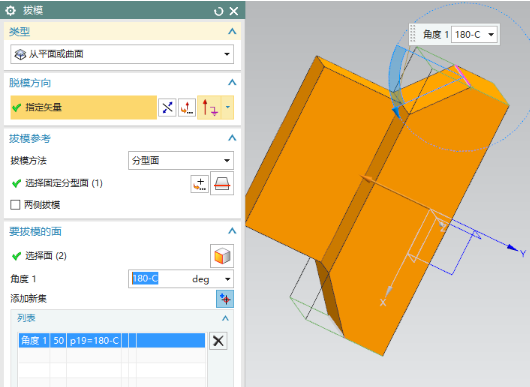Collapse the 脱模方向 section
530x387 pixels.
tap(232, 82)
